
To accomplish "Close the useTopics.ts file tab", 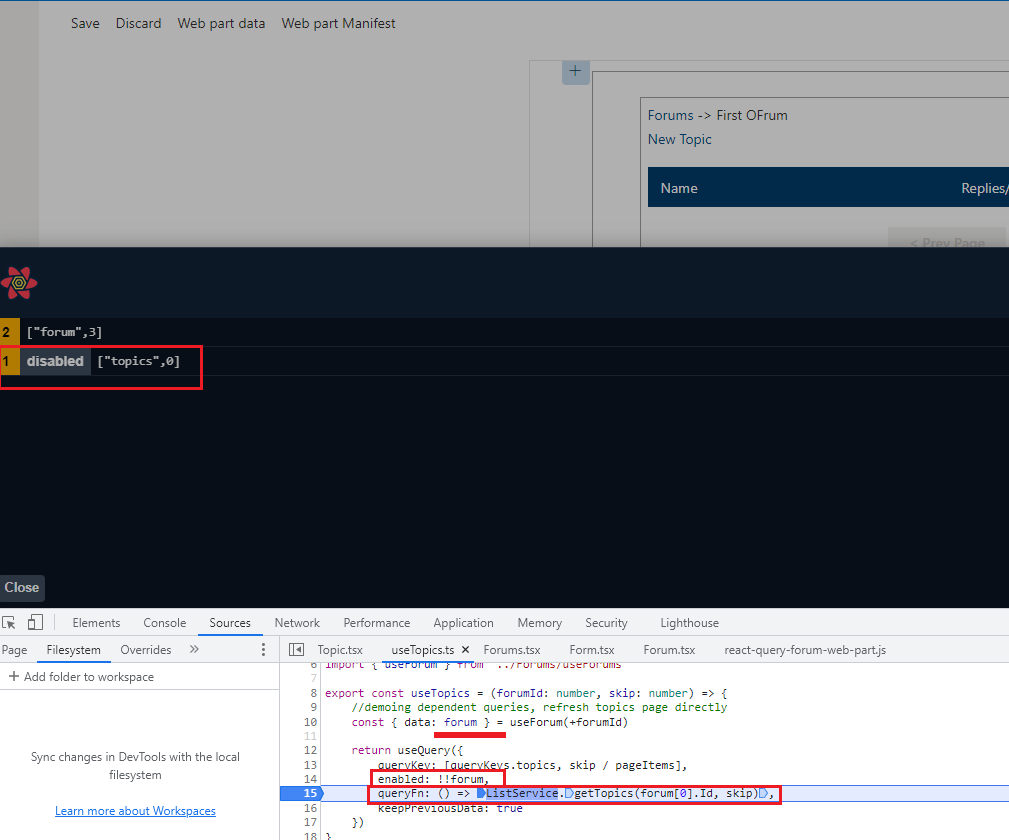I will click(465, 650).
